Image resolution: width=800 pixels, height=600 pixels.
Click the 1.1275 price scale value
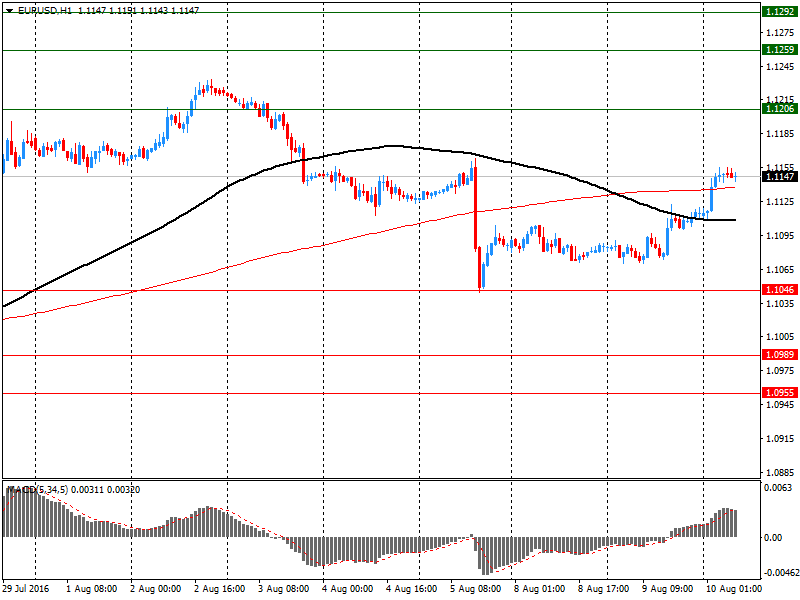click(x=780, y=33)
